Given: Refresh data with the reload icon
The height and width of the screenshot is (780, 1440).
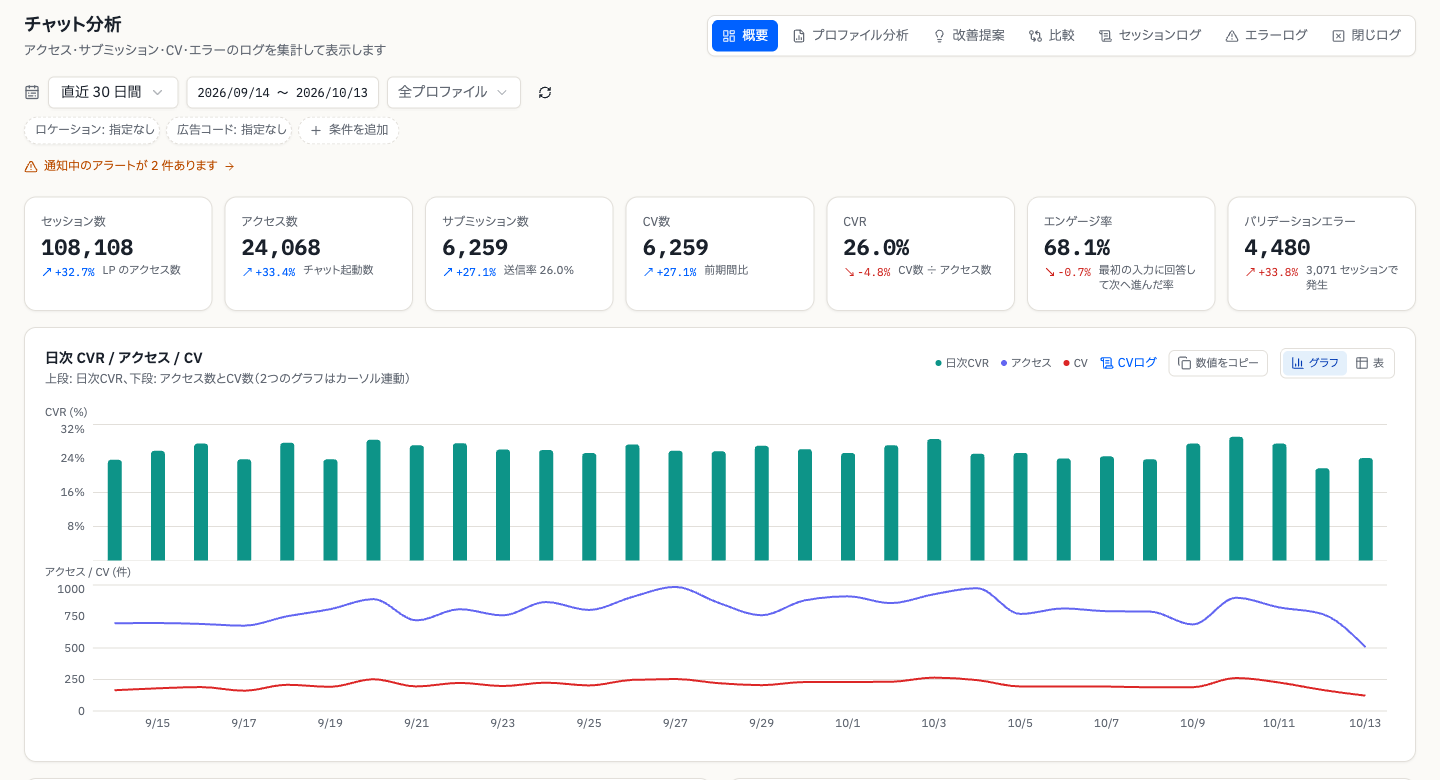Looking at the screenshot, I should point(545,92).
